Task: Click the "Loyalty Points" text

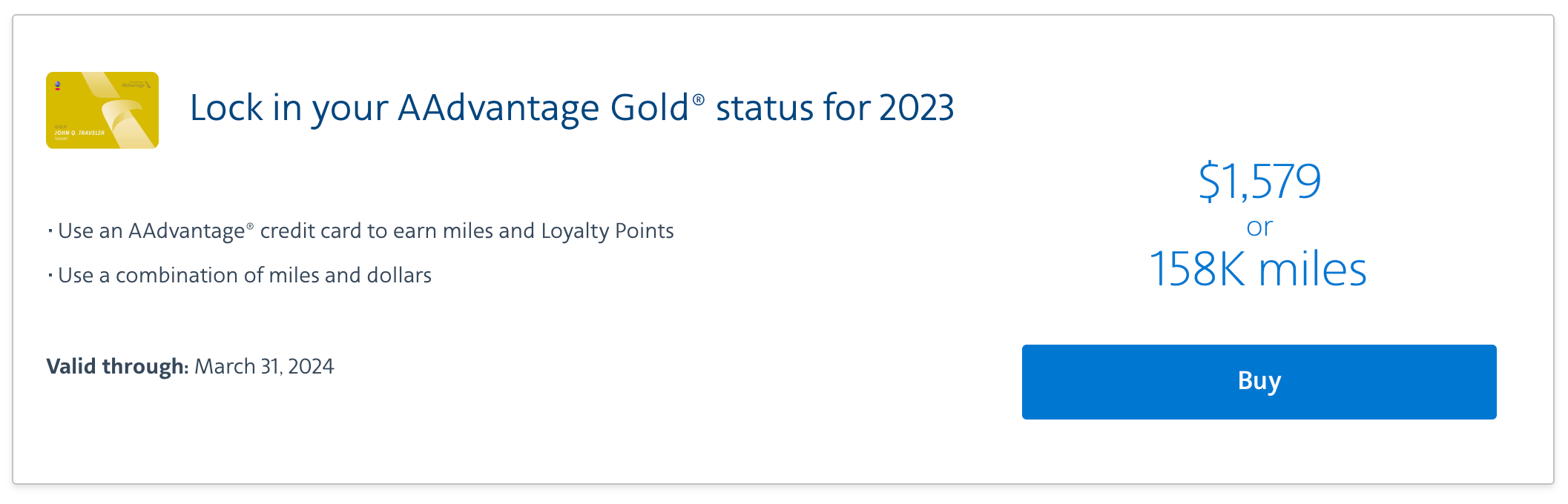Action: (x=607, y=231)
